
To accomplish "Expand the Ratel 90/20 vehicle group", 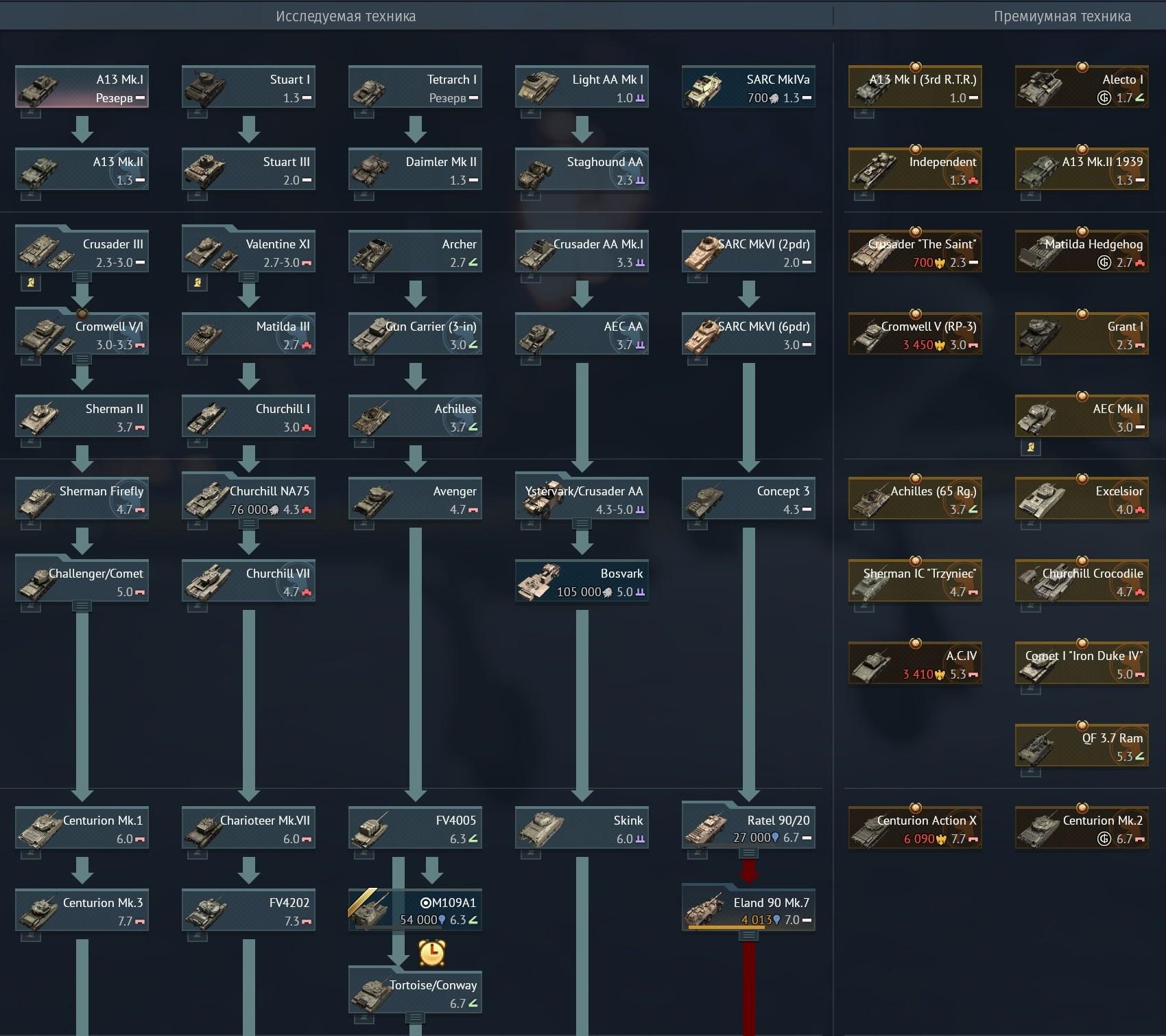I will tap(748, 853).
